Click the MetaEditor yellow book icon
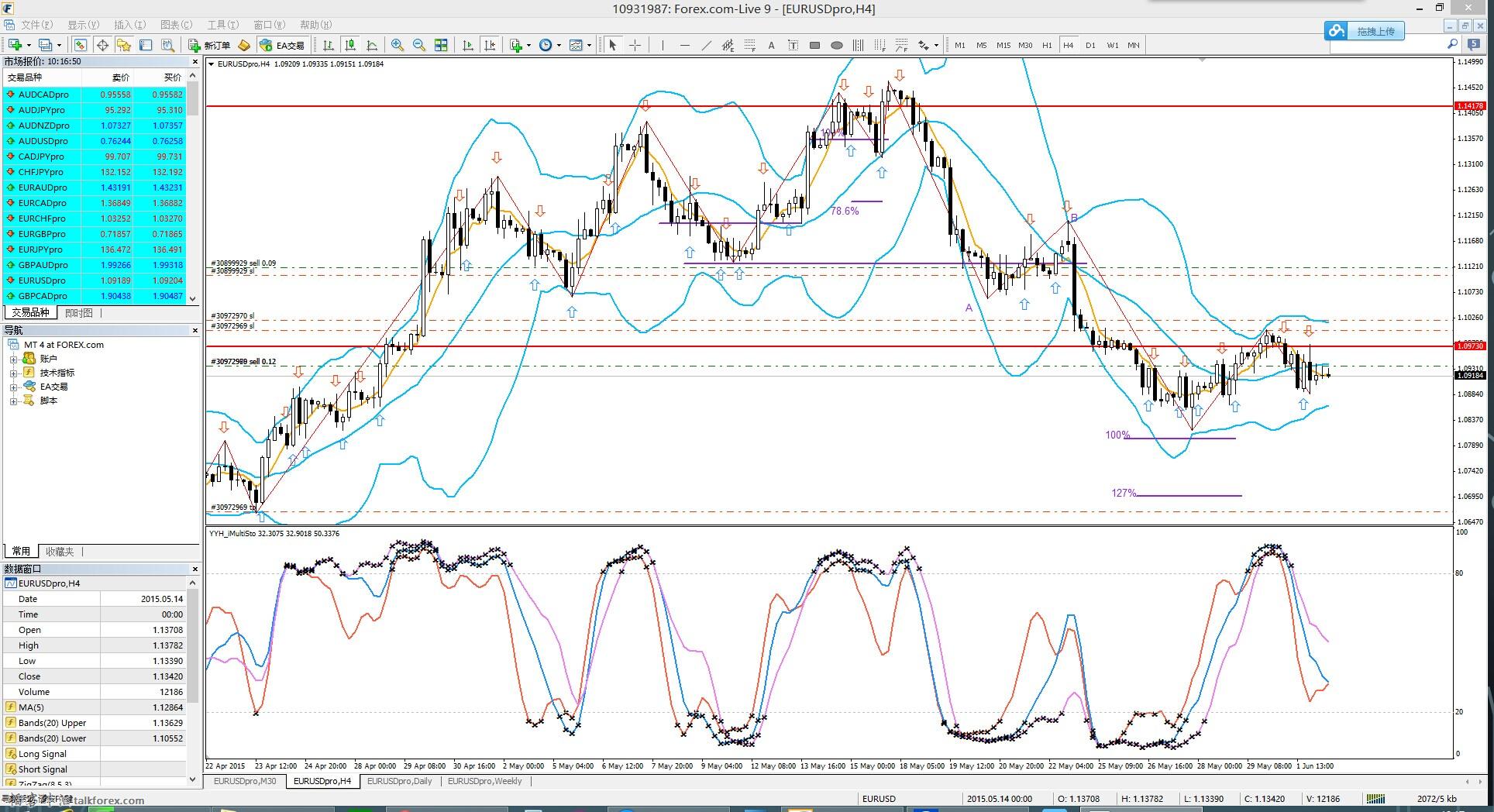This screenshot has height=812, width=1494. pyautogui.click(x=244, y=45)
